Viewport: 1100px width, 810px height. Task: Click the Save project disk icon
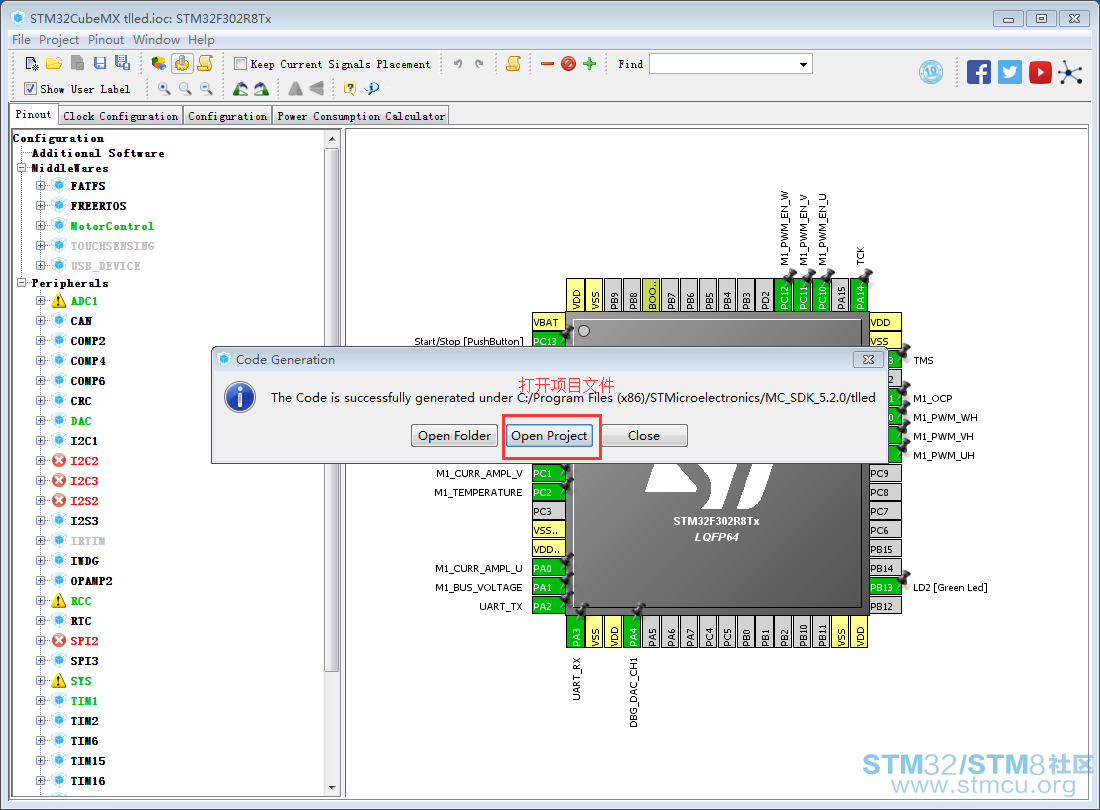coord(100,64)
